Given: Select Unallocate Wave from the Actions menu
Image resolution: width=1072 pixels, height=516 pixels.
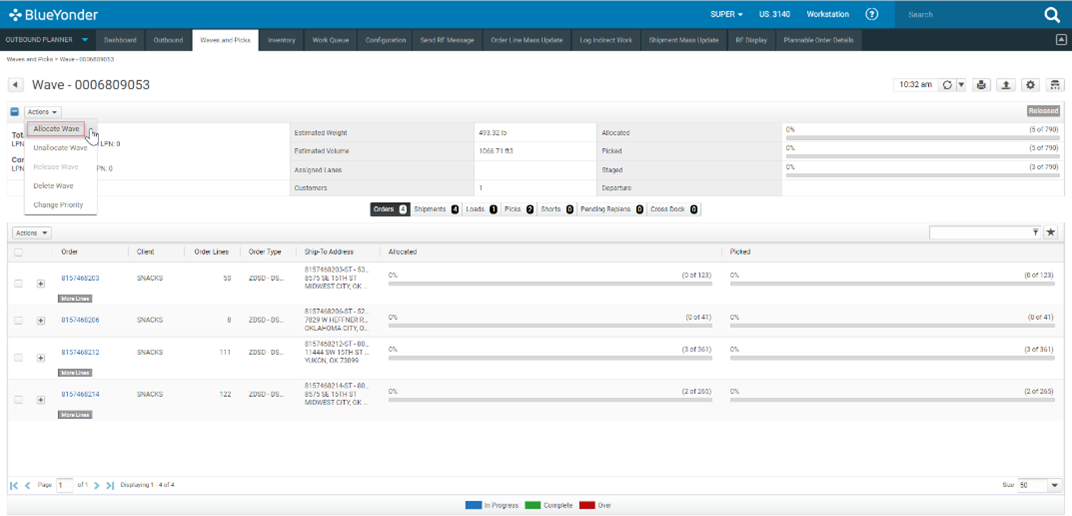Looking at the screenshot, I should pos(60,148).
